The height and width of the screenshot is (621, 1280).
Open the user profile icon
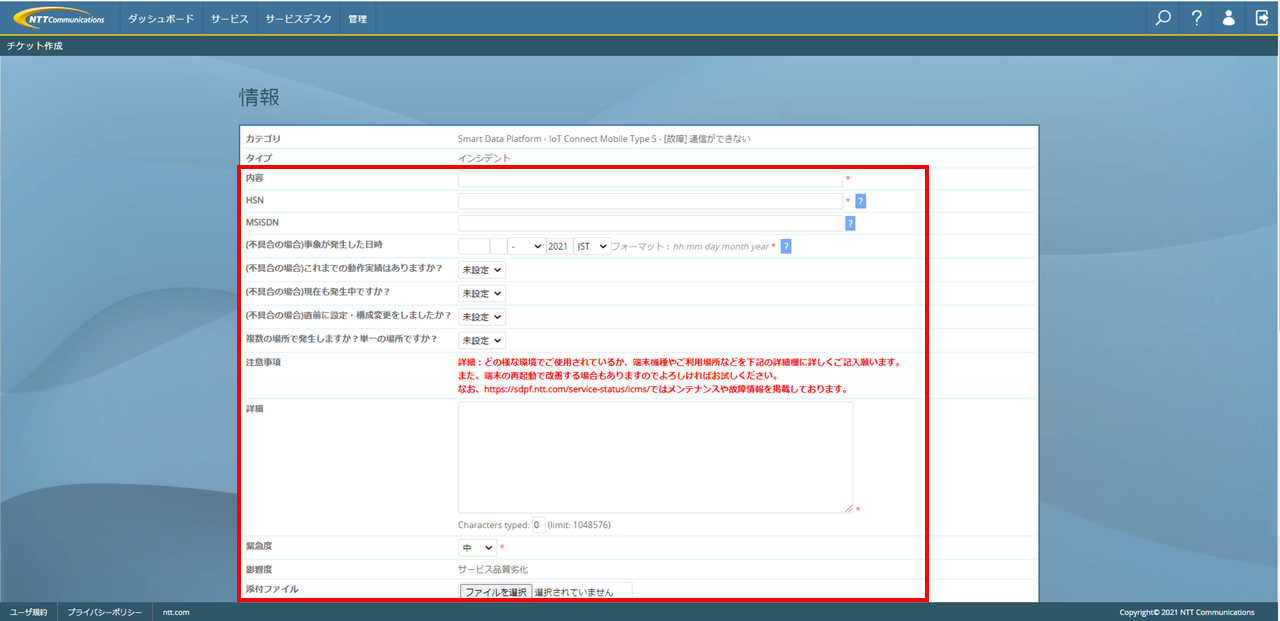(1229, 18)
